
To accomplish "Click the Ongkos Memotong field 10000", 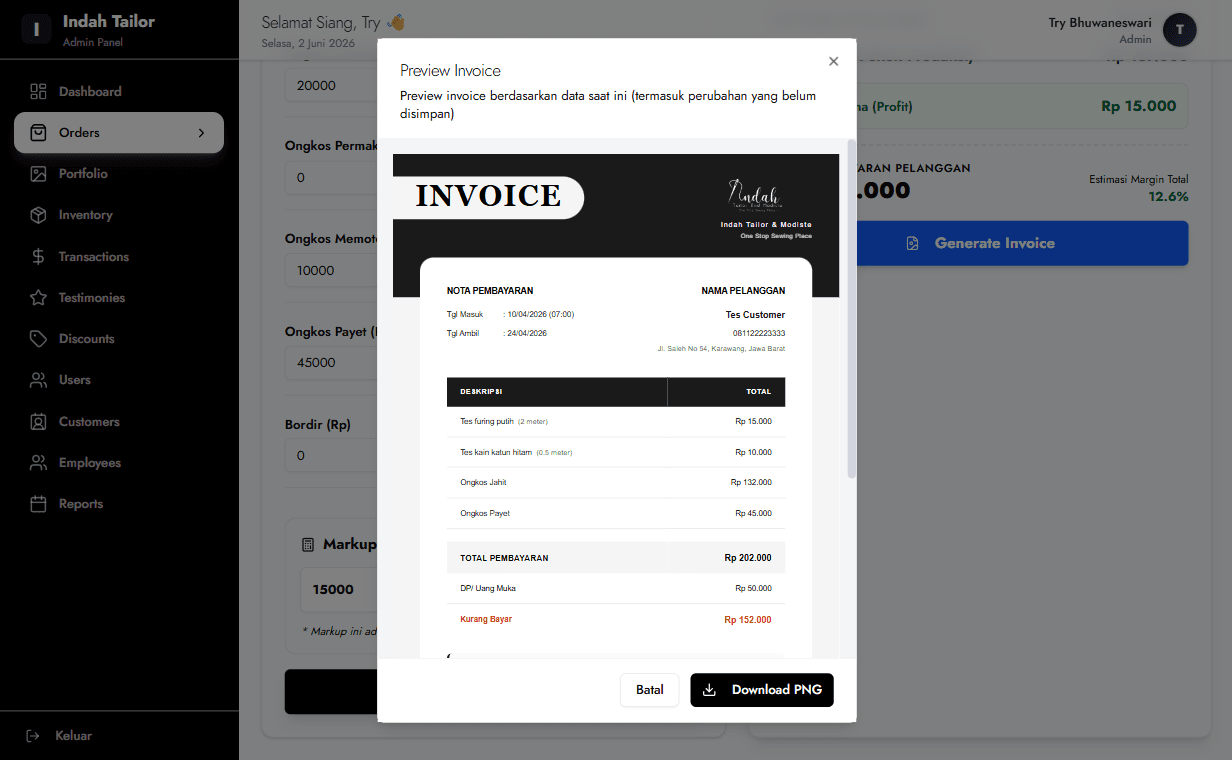I will [331, 270].
